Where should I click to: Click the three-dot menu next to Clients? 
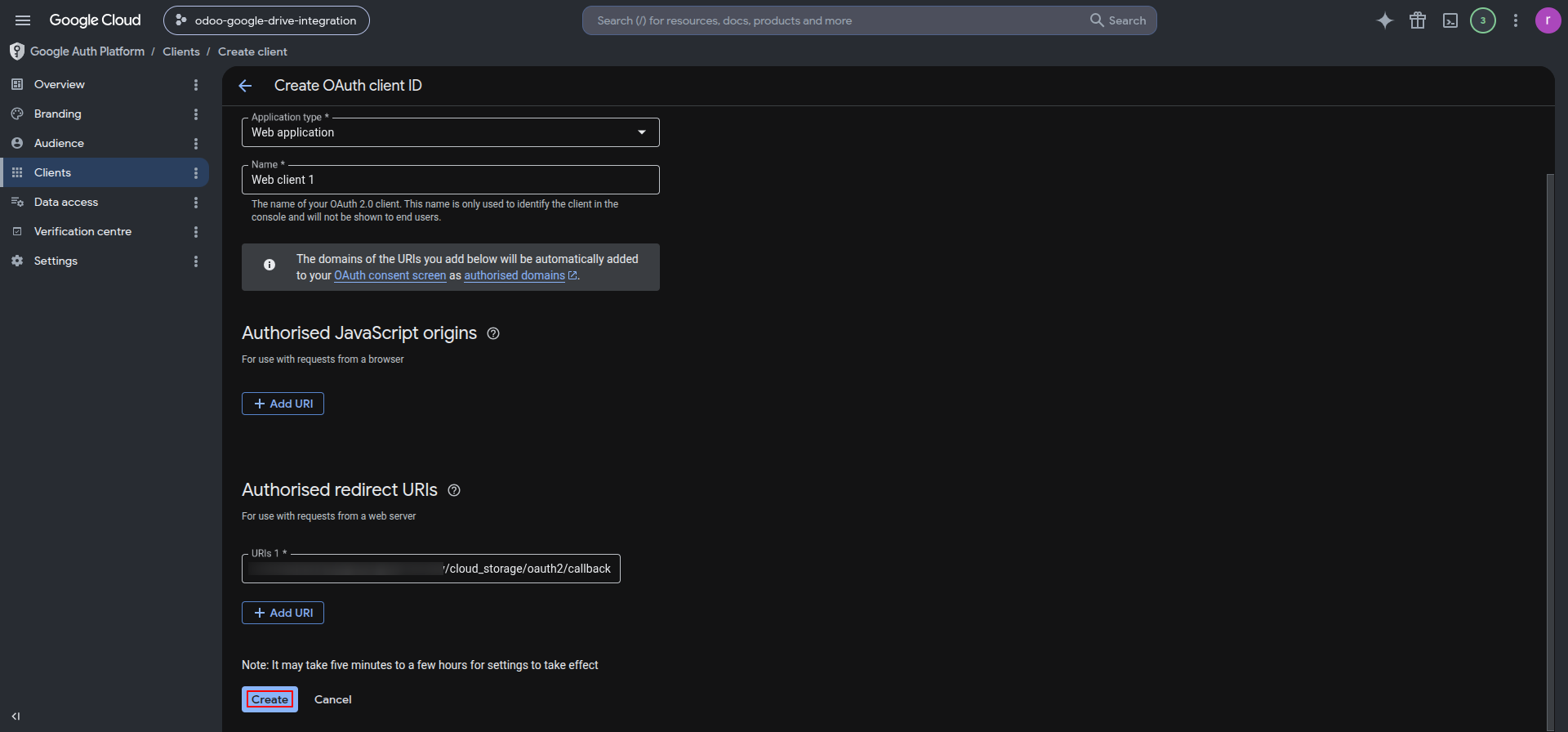[196, 173]
